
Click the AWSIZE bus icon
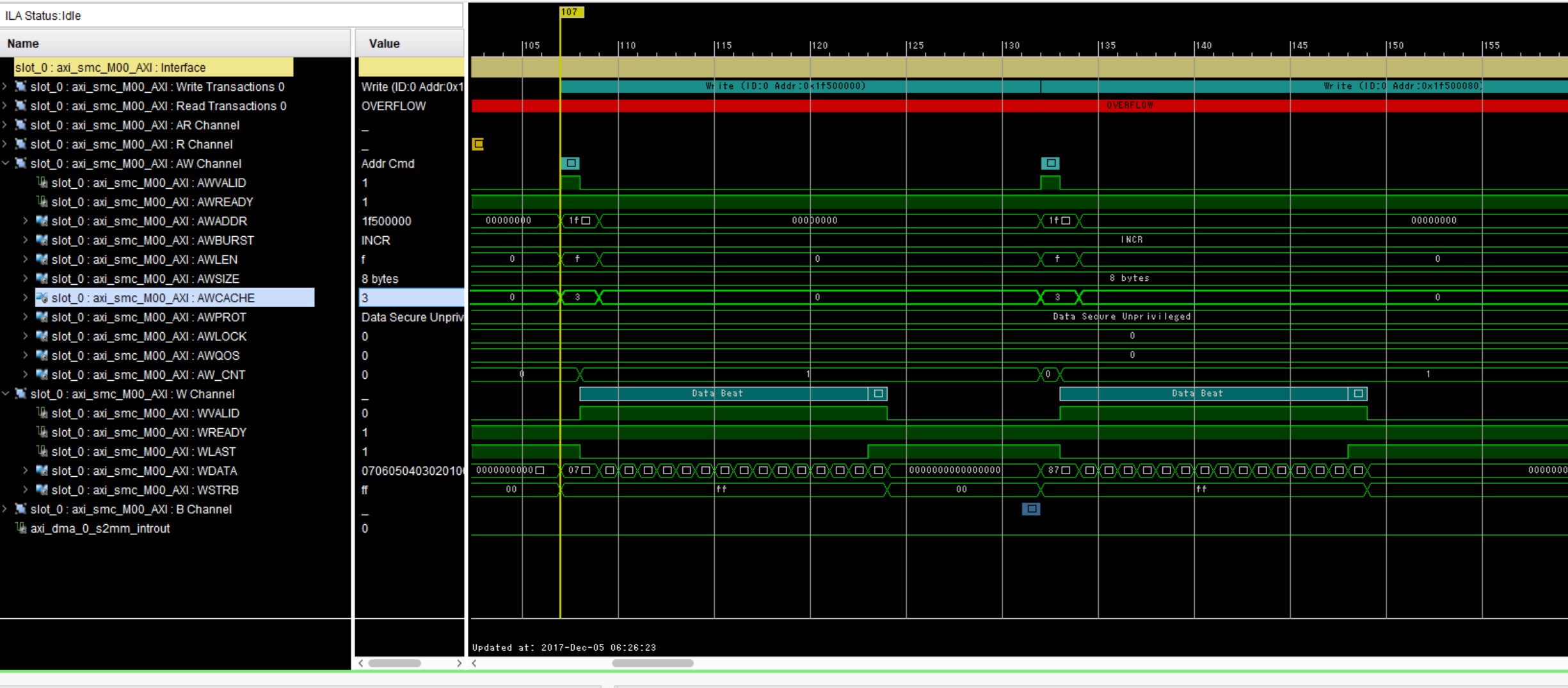(42, 278)
